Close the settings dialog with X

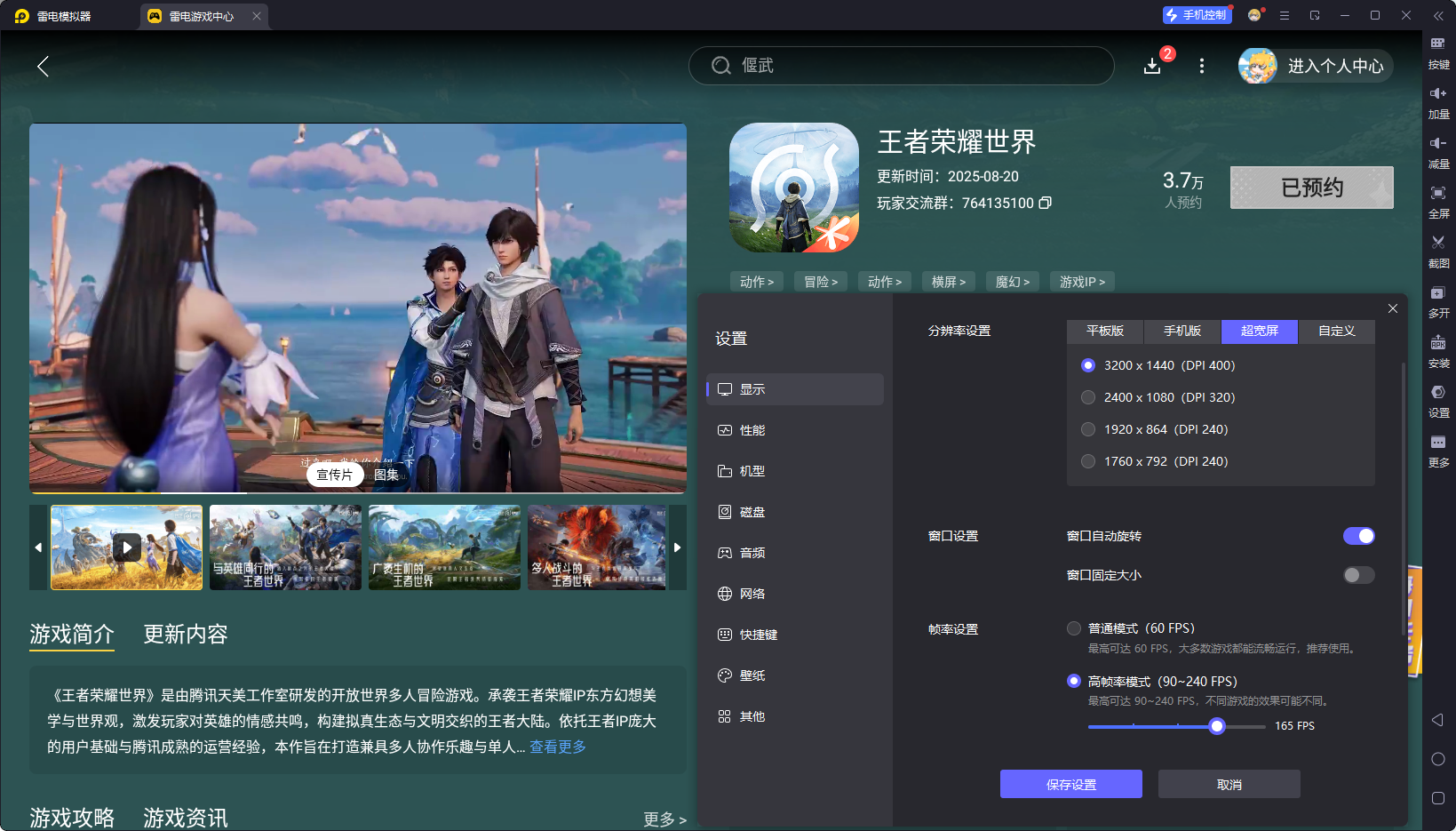click(x=1393, y=308)
